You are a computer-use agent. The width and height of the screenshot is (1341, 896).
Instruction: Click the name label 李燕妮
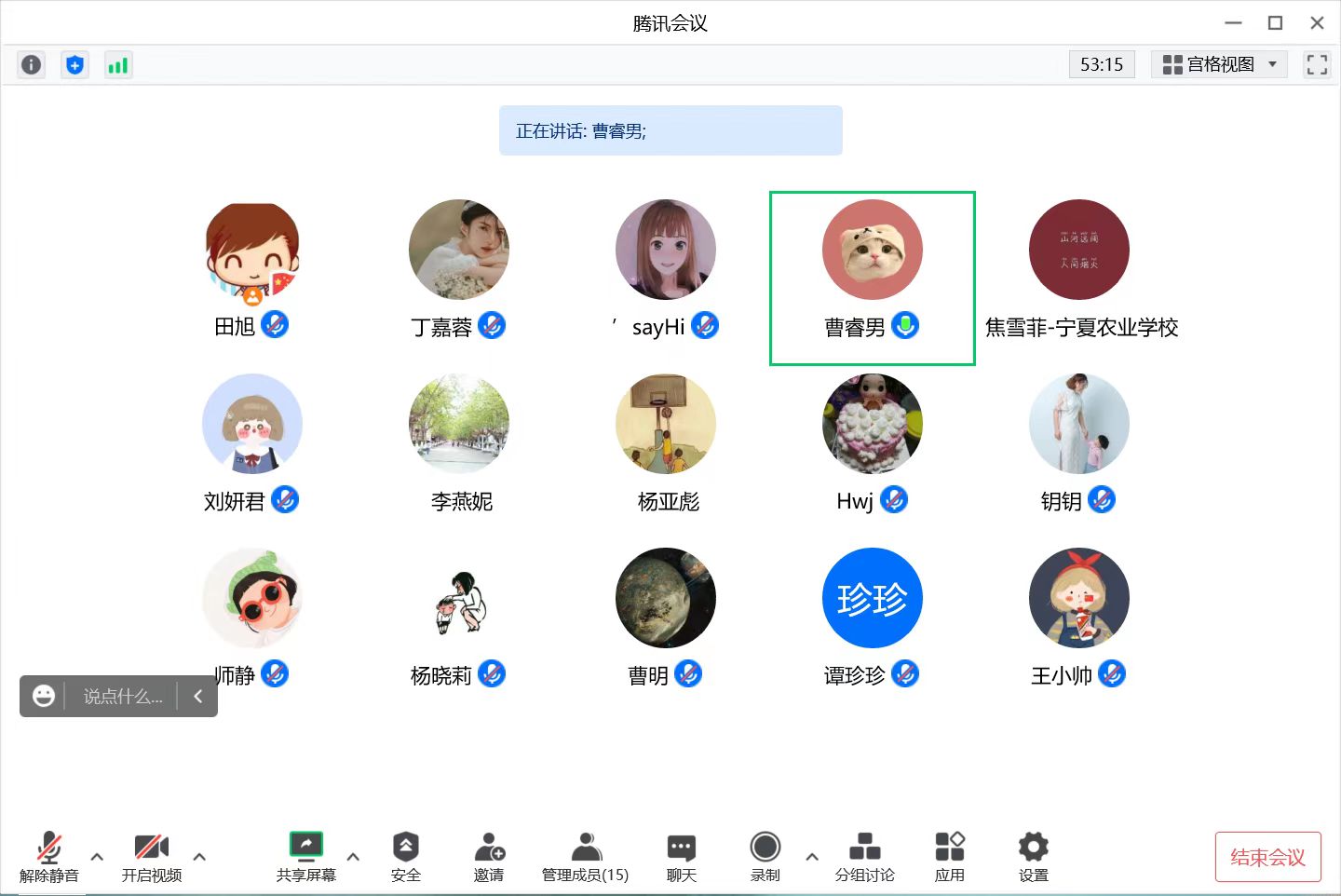tap(462, 501)
